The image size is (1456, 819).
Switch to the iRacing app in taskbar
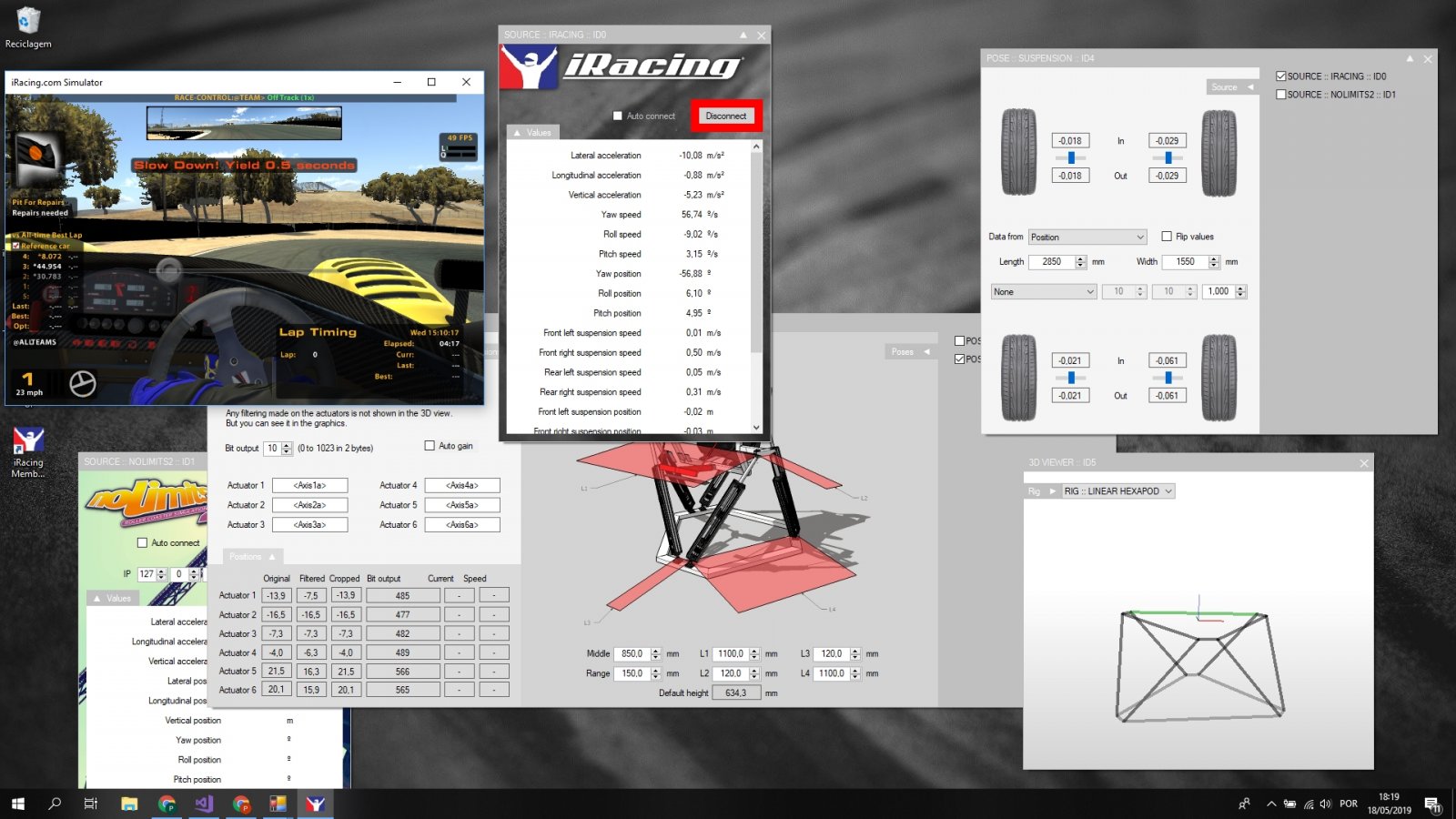click(x=315, y=804)
